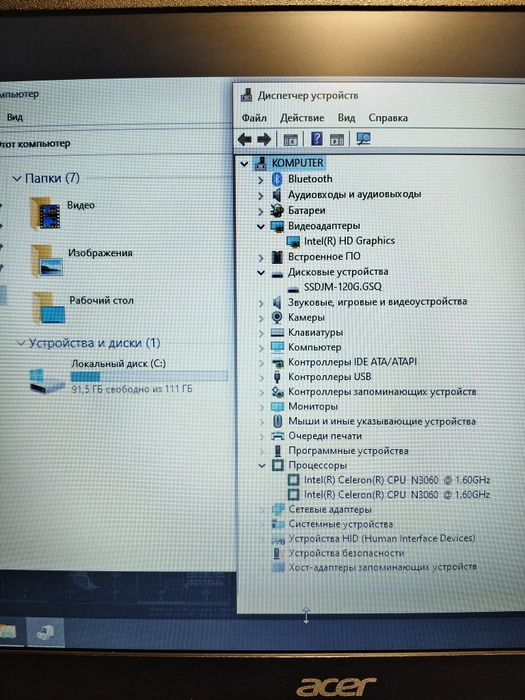
Task: Open the Действие menu
Action: pos(302,118)
